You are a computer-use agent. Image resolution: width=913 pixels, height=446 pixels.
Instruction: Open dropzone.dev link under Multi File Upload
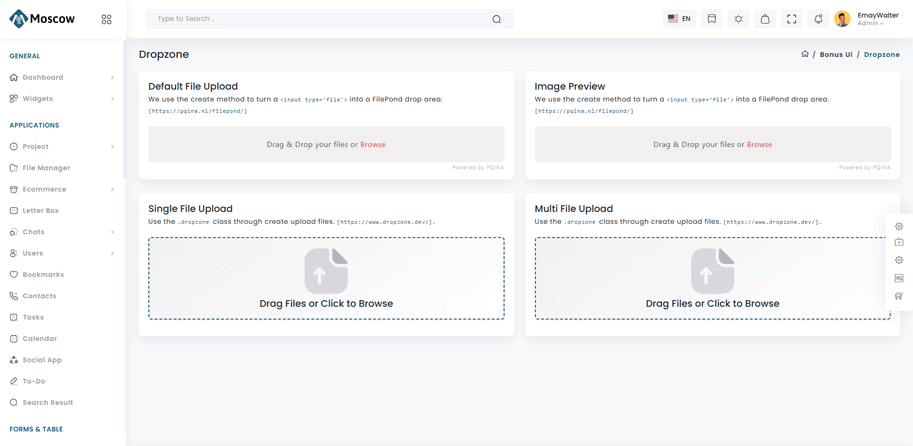coord(772,222)
